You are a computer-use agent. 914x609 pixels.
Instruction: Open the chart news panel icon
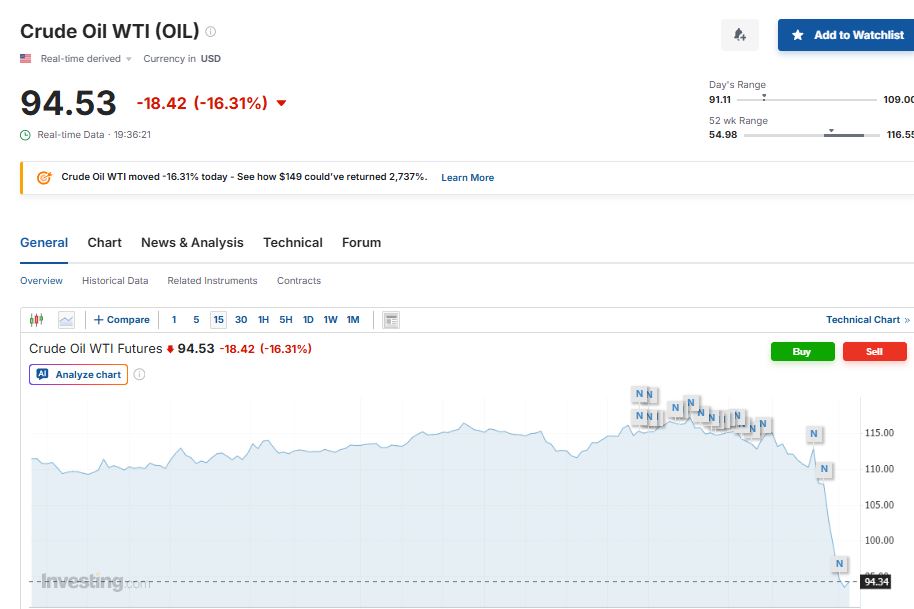click(x=391, y=320)
